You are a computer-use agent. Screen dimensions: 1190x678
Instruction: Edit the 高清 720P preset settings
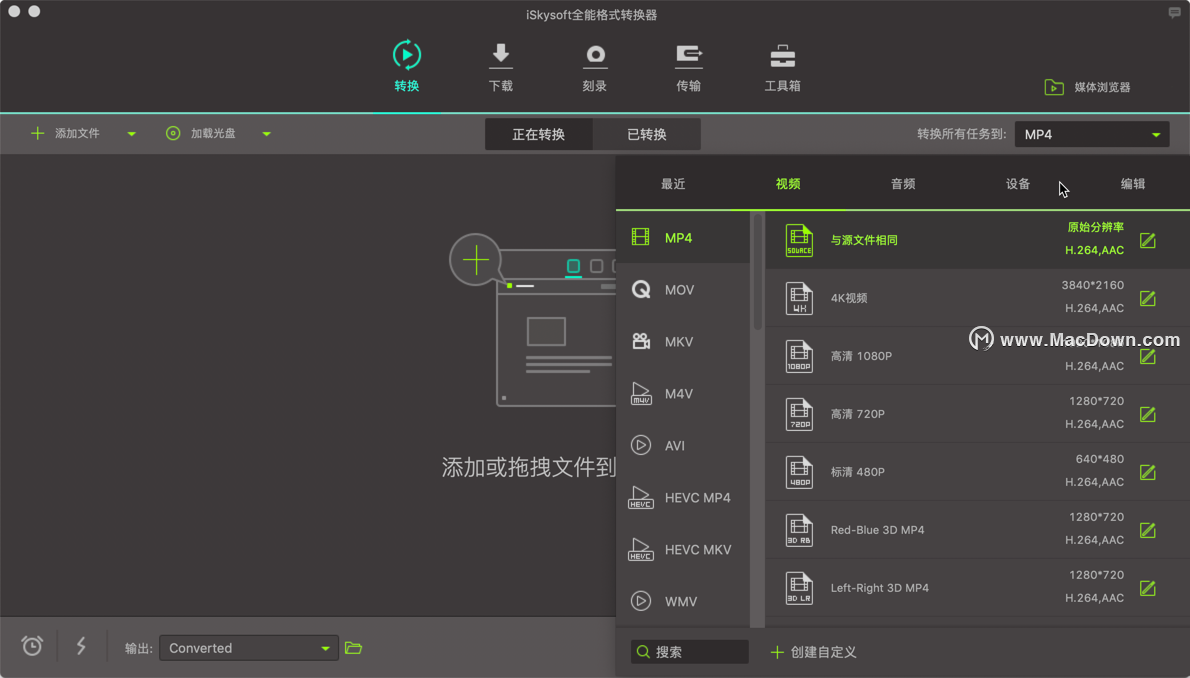click(1148, 415)
